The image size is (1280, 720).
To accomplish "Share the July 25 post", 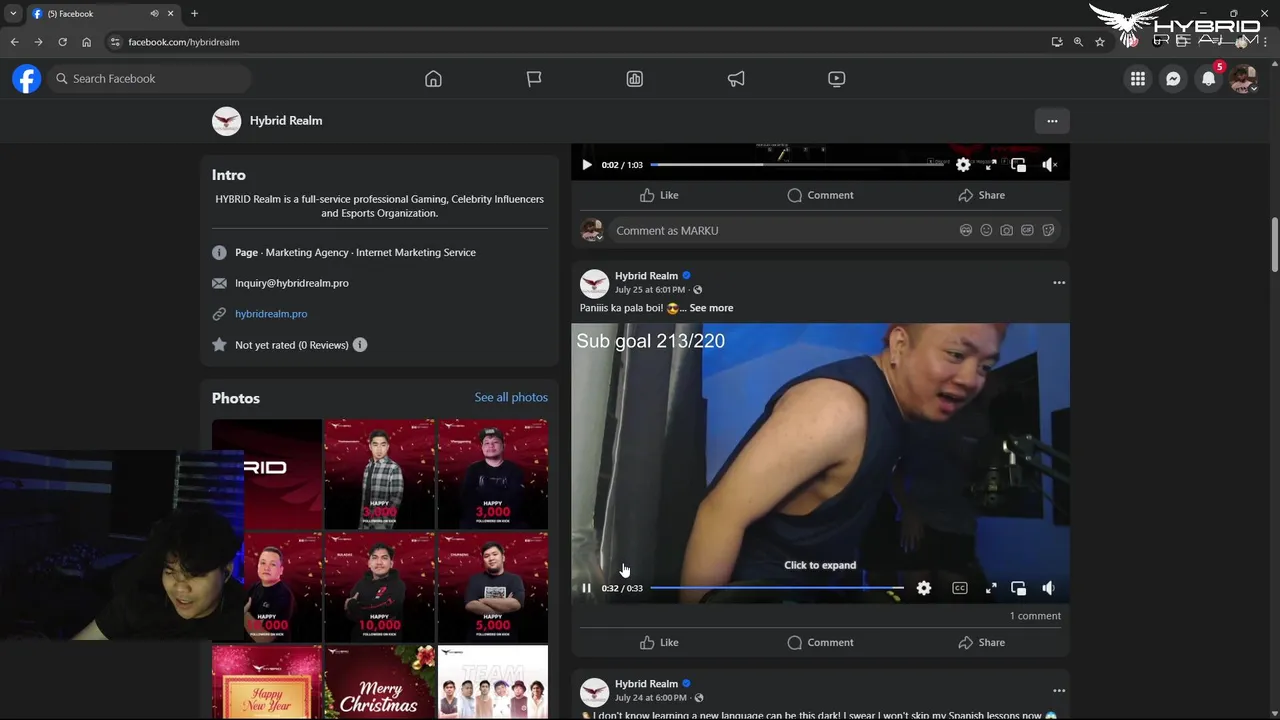I will (x=981, y=643).
